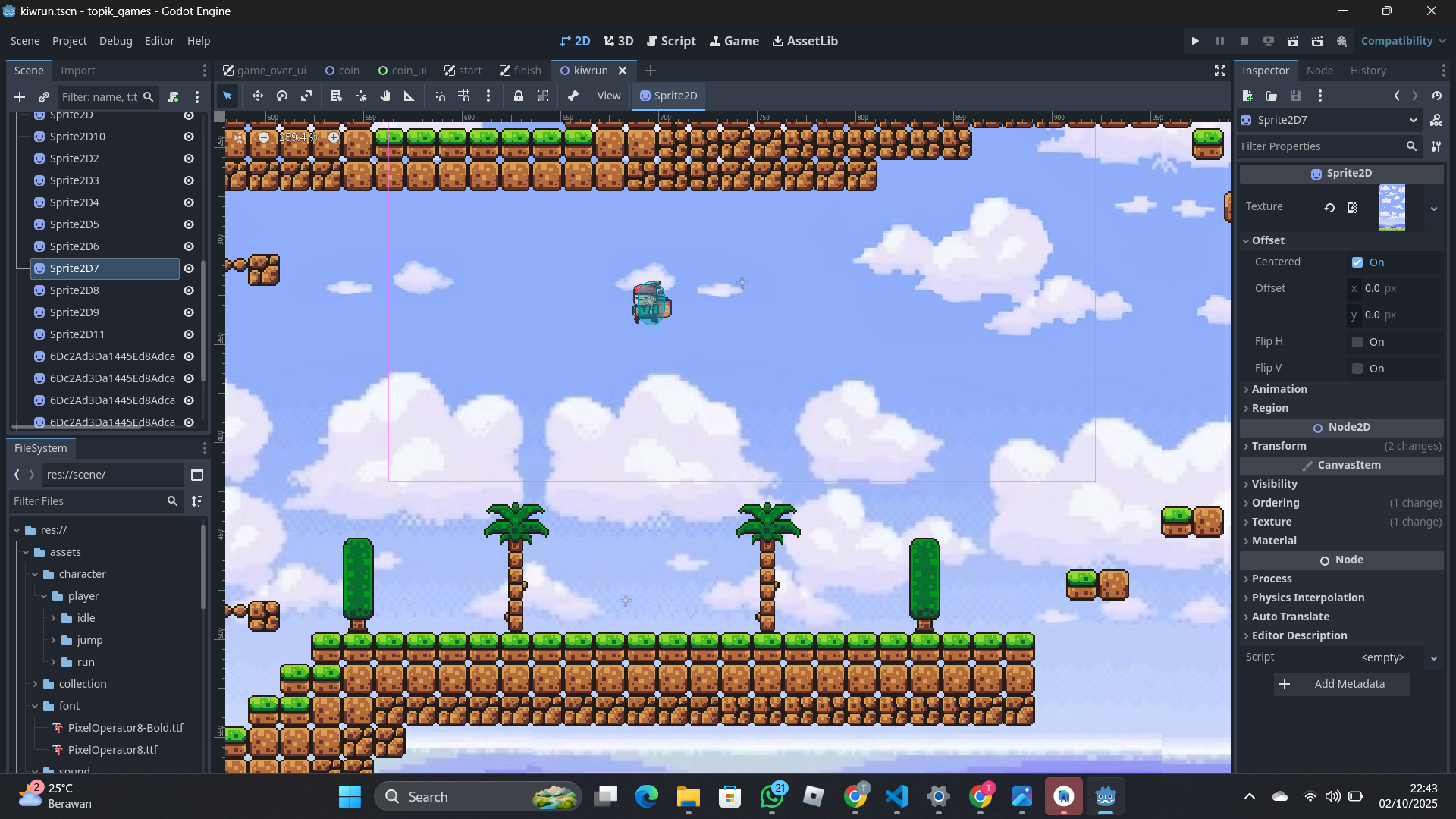
Task: Enable the Flip H checkbox
Action: click(1357, 342)
